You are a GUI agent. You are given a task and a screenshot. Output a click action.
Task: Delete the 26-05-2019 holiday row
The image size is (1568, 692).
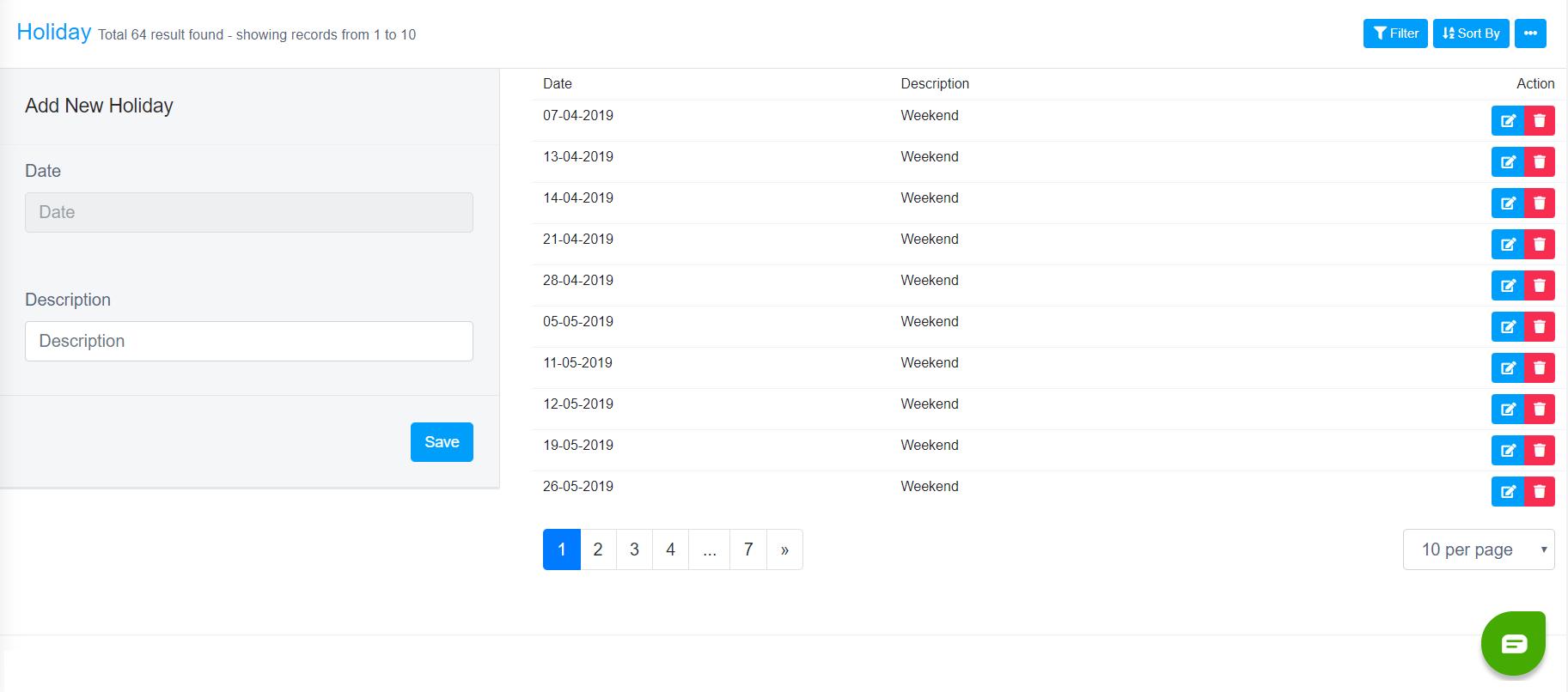pyautogui.click(x=1539, y=492)
